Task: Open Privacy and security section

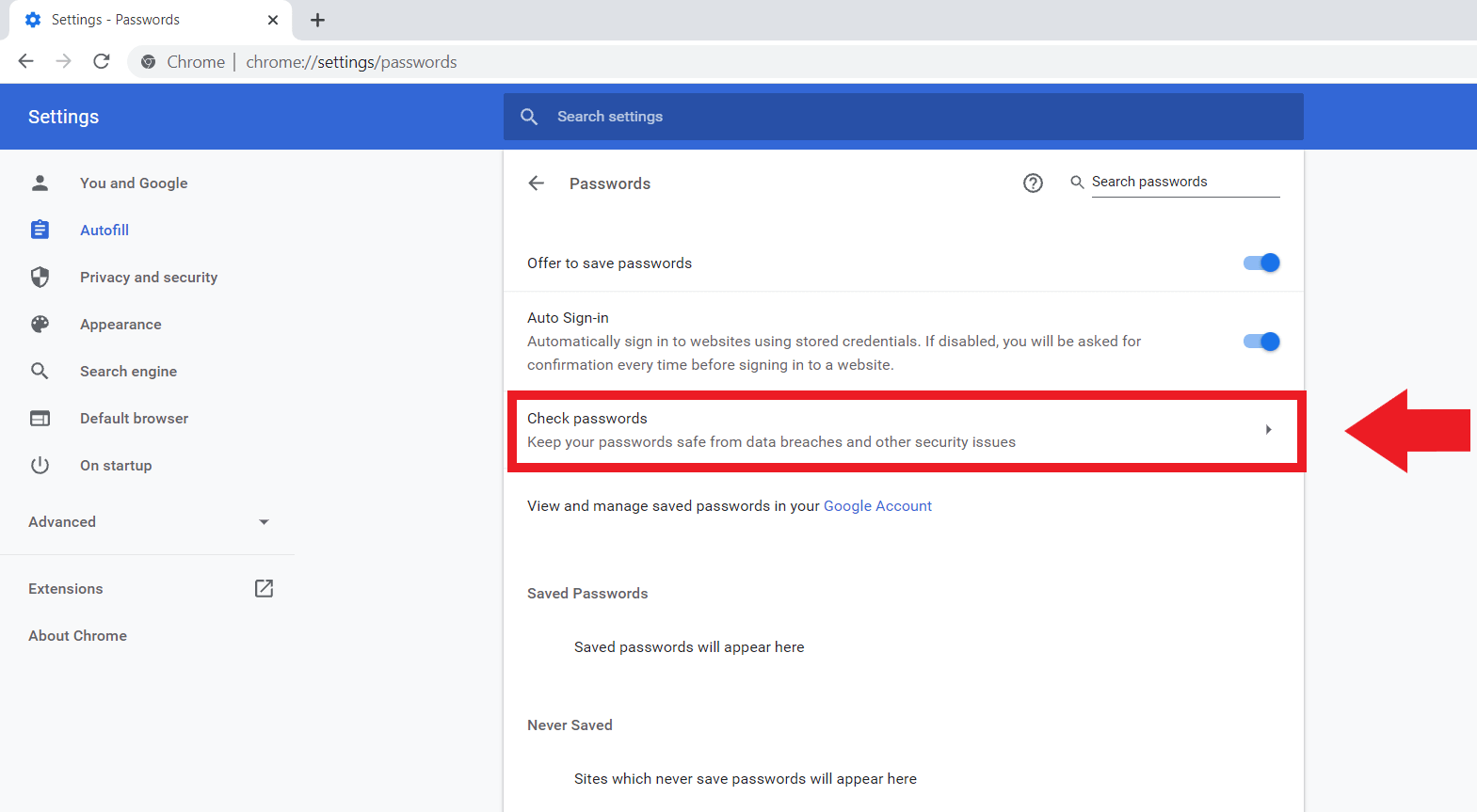Action: (x=149, y=277)
